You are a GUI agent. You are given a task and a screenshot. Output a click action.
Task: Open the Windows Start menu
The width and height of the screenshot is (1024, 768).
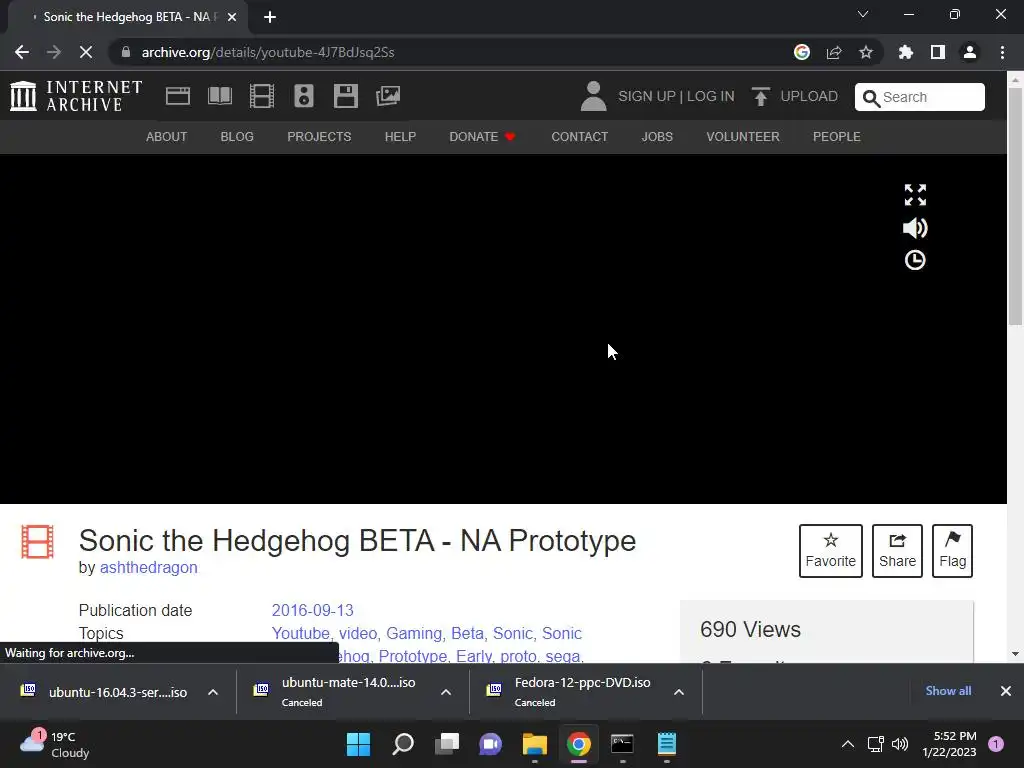click(359, 744)
